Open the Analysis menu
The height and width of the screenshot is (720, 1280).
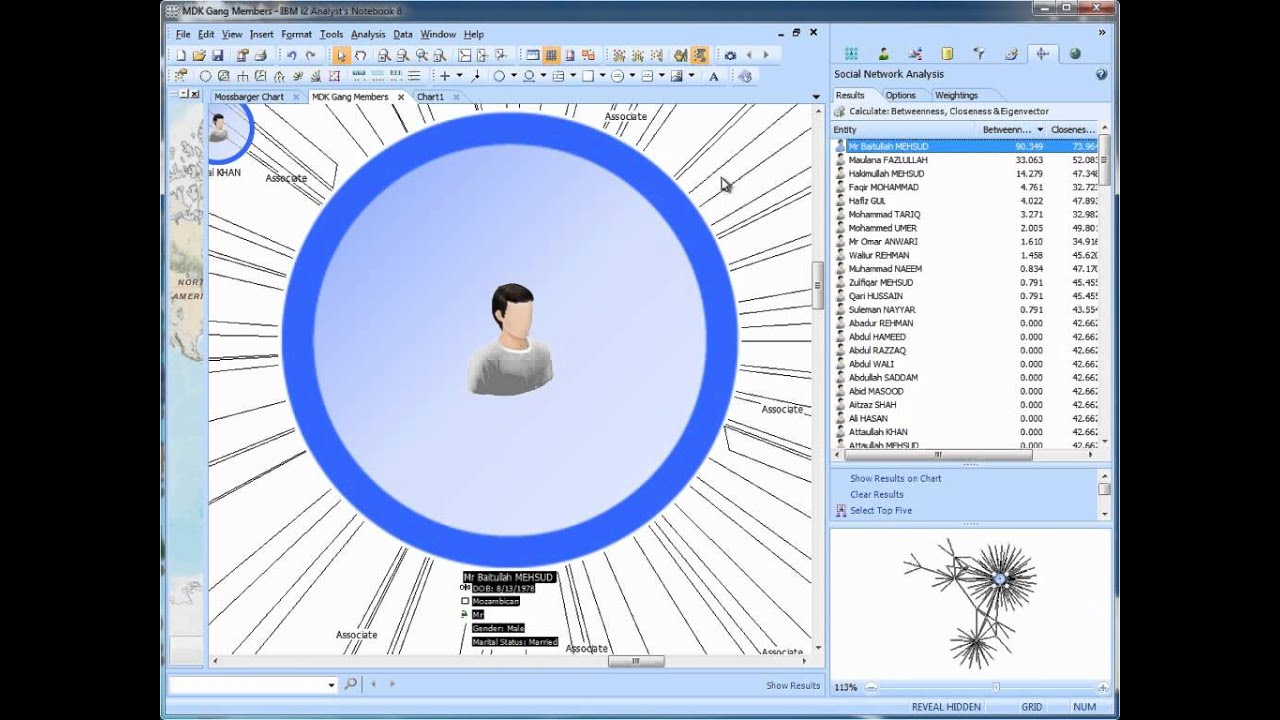click(368, 34)
